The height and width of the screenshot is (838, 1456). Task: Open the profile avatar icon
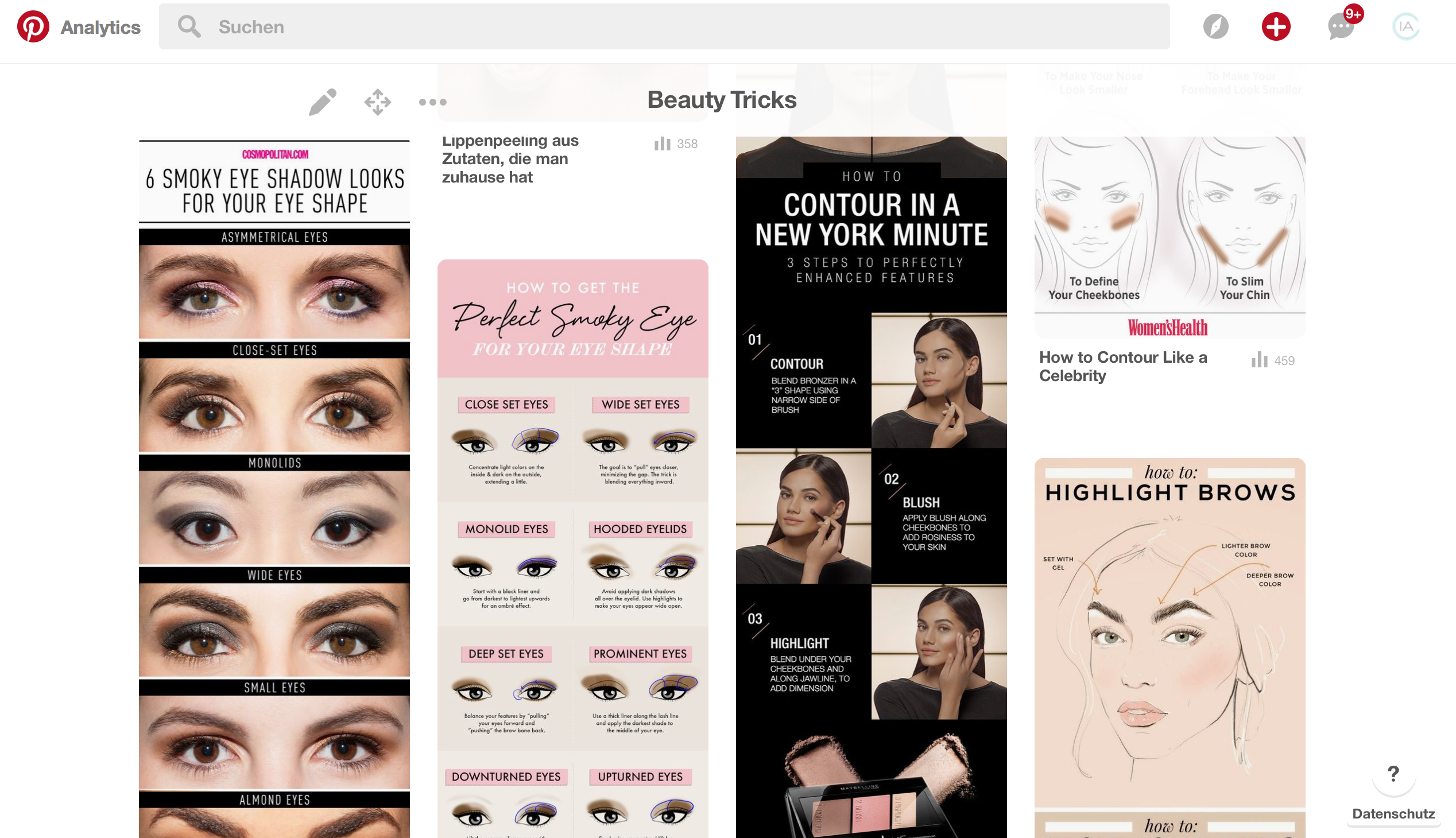[x=1406, y=26]
